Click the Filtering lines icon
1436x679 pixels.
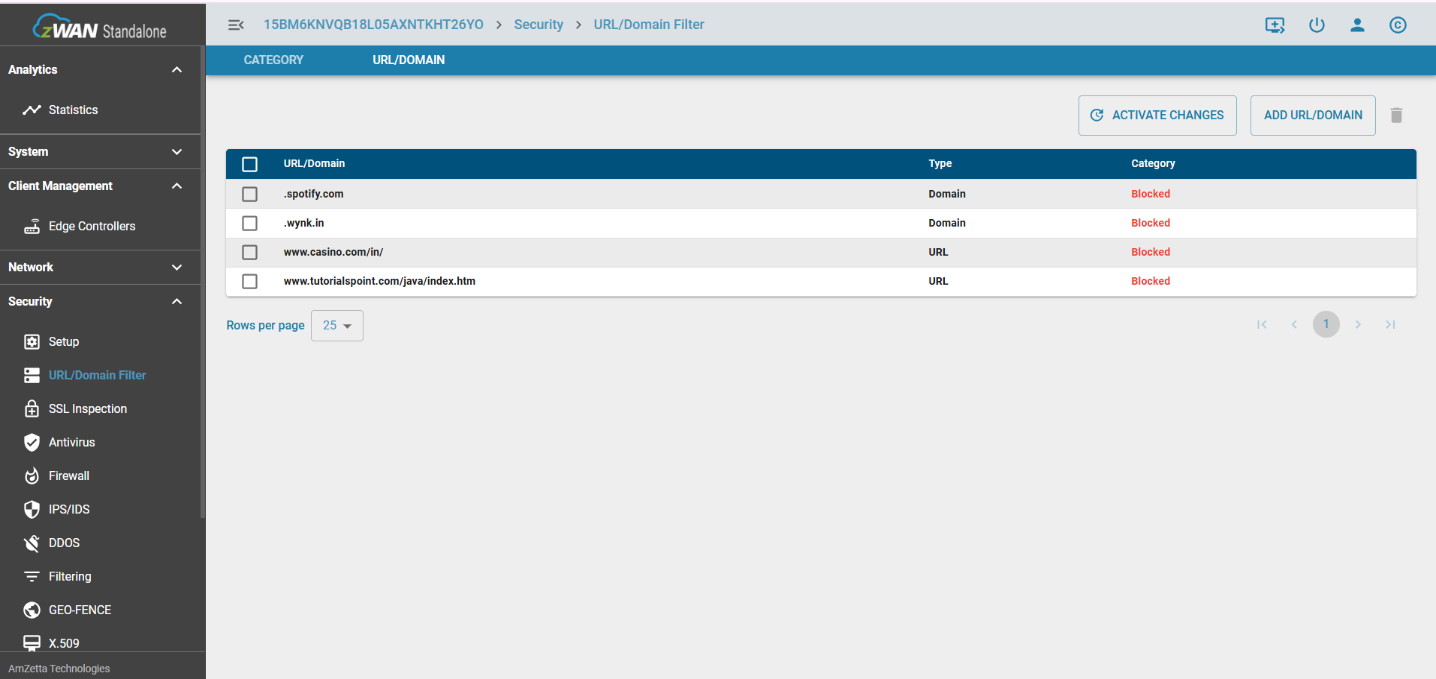click(x=32, y=577)
